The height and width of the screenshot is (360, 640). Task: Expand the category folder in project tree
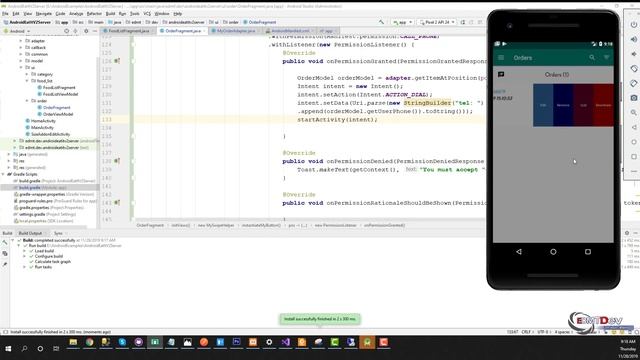click(x=27, y=74)
